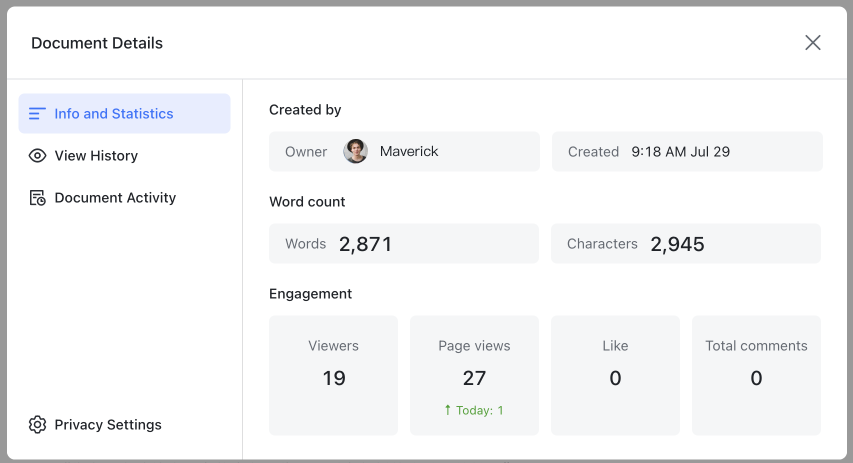Click the Total comments card
The image size is (853, 463).
(756, 376)
